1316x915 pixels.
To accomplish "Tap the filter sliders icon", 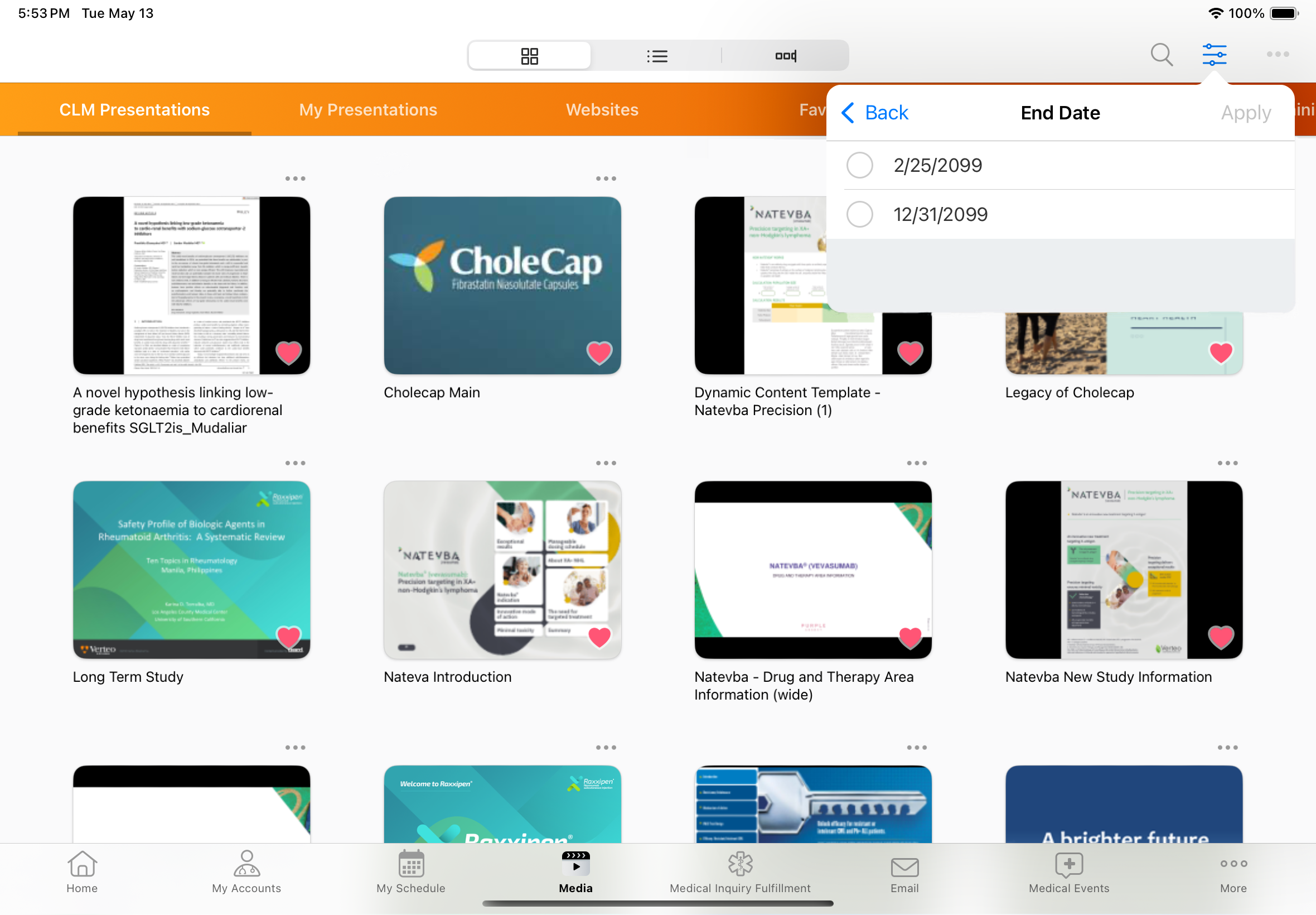I will point(1214,55).
